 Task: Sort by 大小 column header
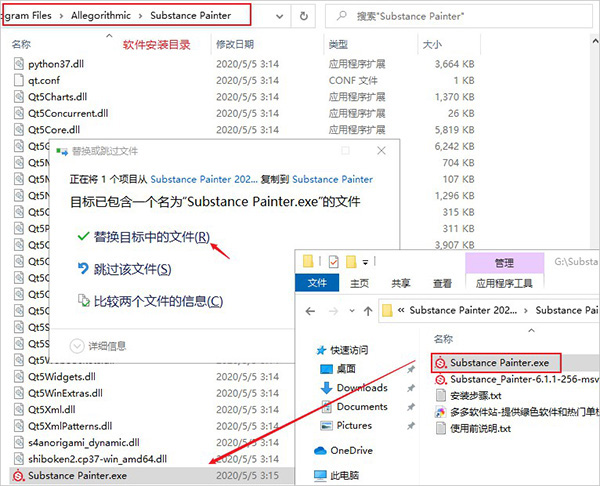(432, 44)
